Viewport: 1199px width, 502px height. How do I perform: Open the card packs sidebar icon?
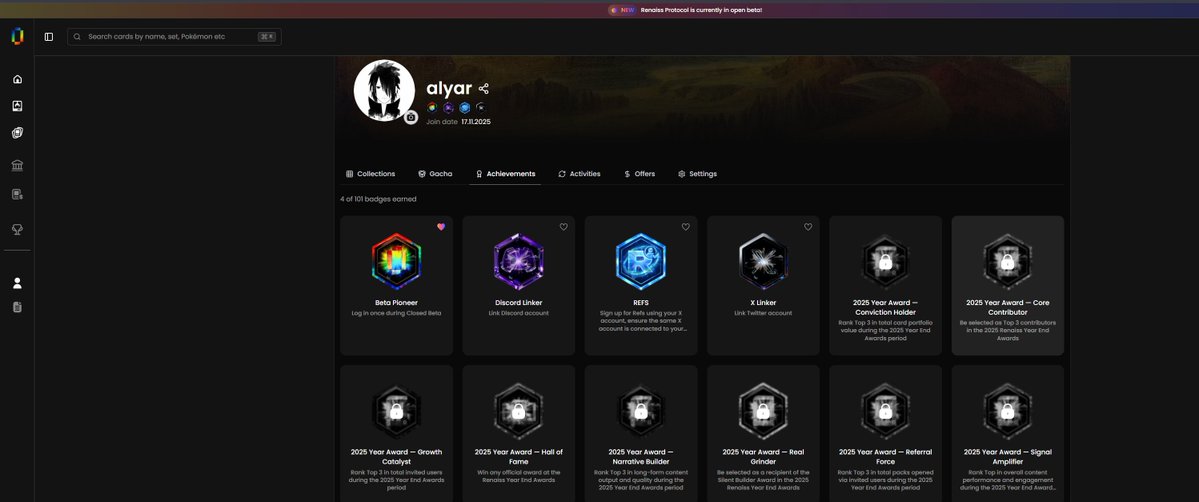point(18,132)
